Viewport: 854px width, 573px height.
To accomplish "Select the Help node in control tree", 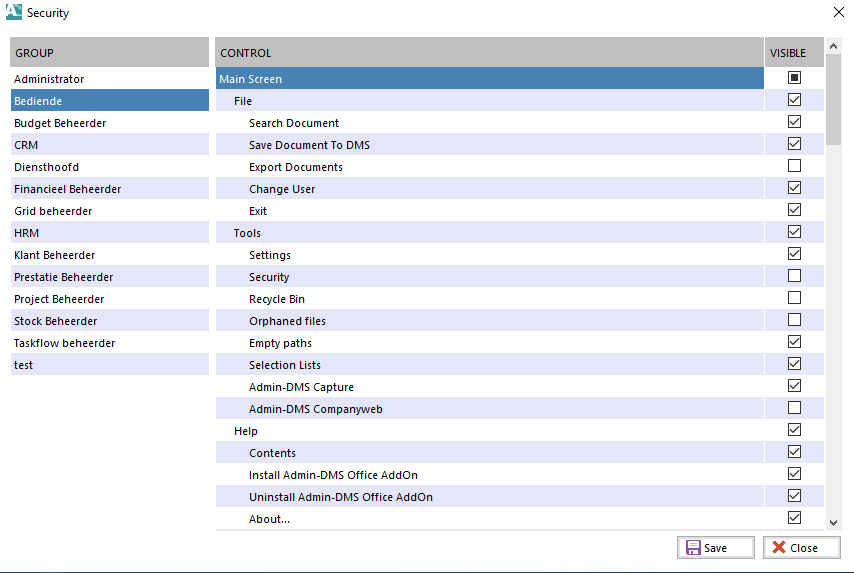I will point(245,431).
